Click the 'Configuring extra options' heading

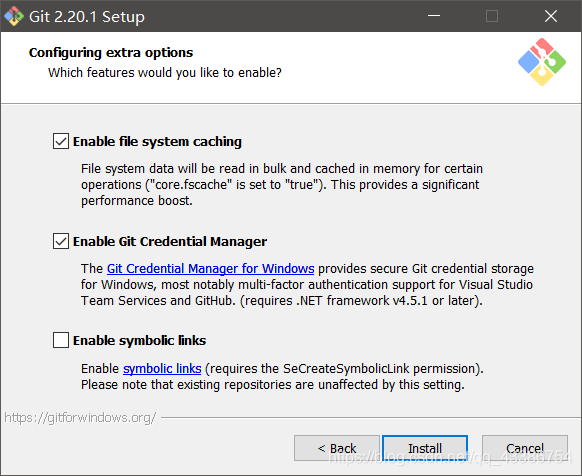pyautogui.click(x=111, y=53)
